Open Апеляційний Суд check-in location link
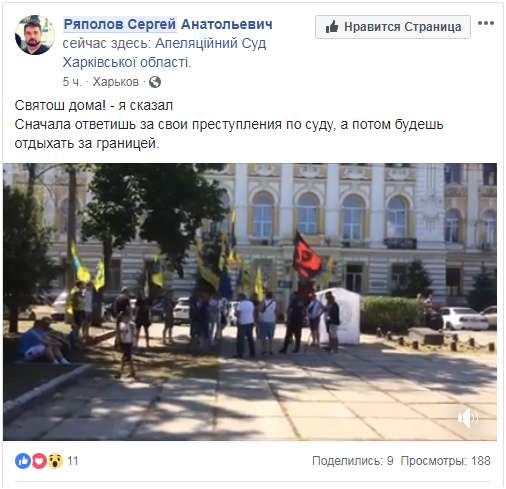 point(211,43)
